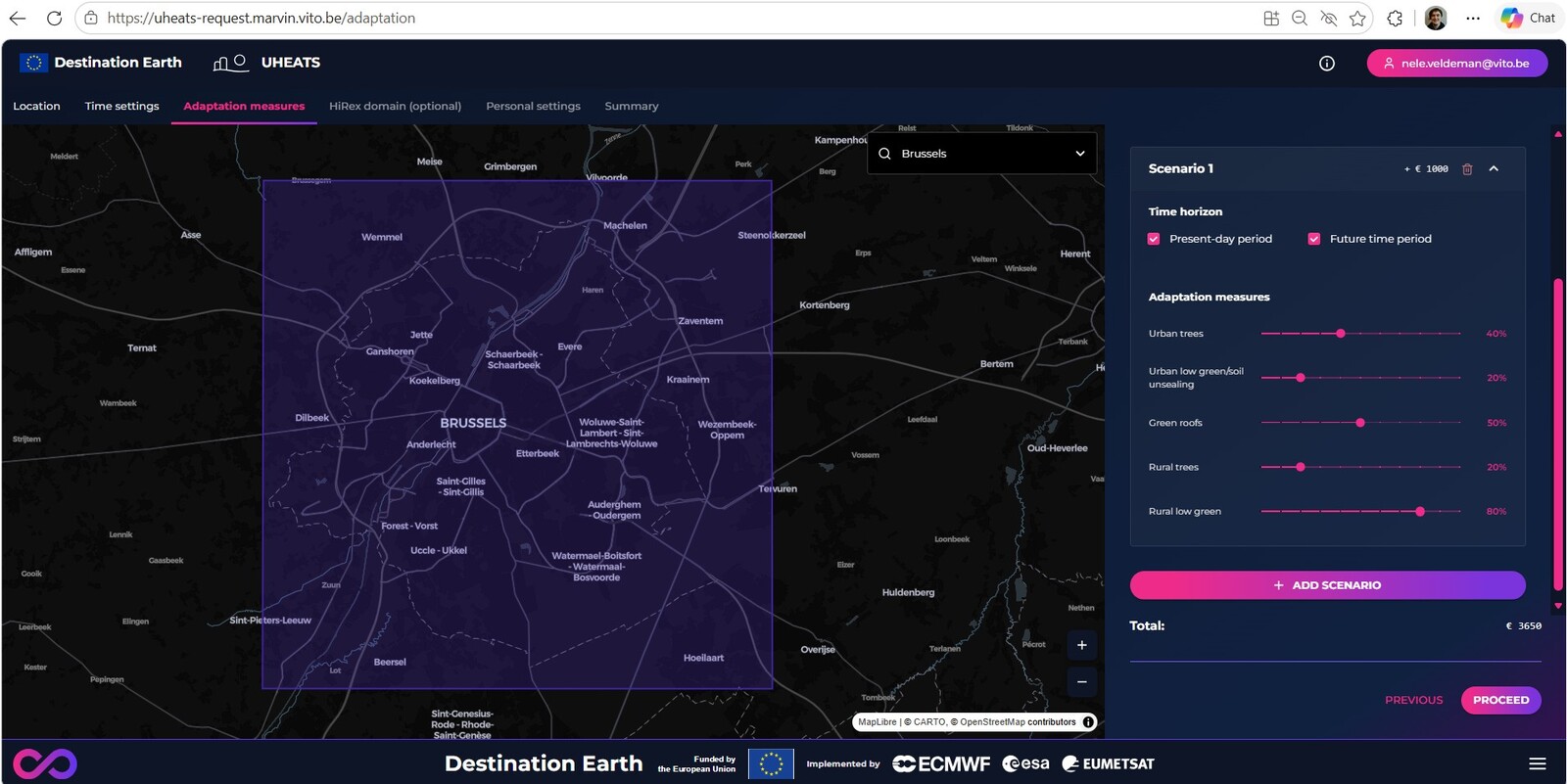
Task: Zoom in on the map
Action: tap(1082, 645)
